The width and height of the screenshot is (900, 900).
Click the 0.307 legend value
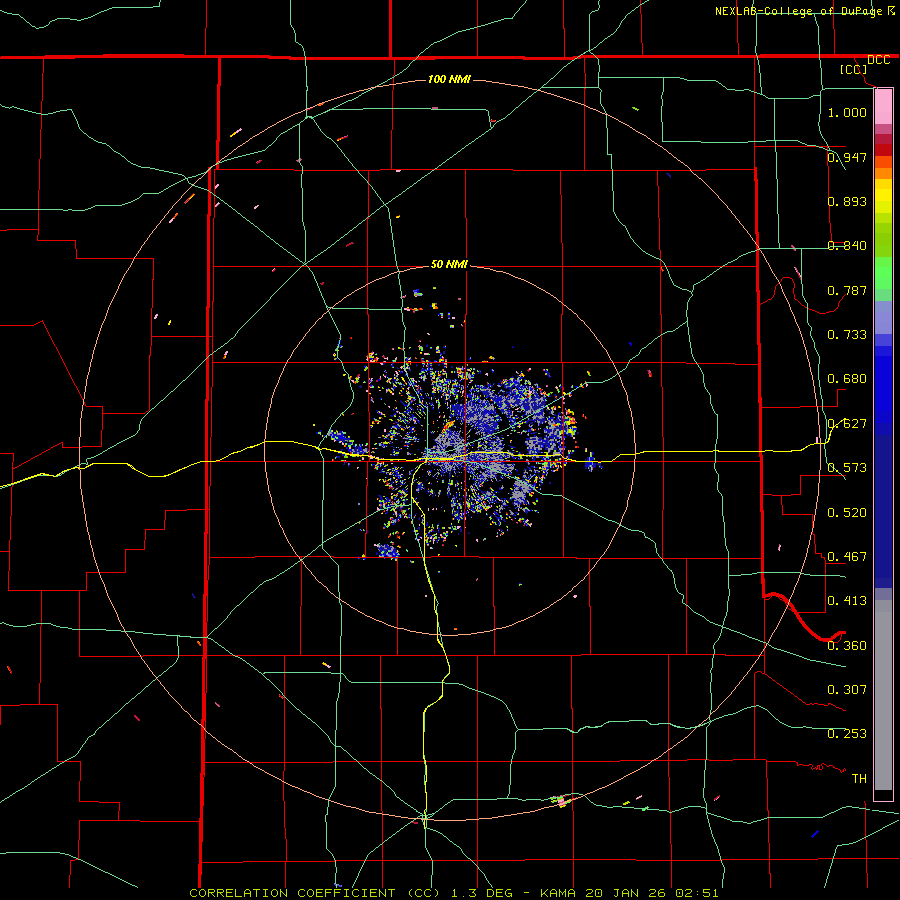point(847,689)
